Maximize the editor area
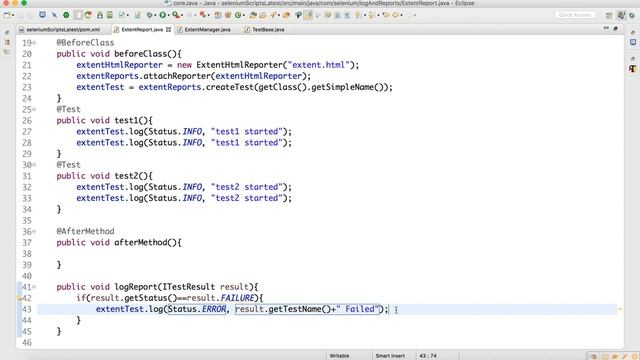Image resolution: width=640 pixels, height=360 pixels. 616,29
